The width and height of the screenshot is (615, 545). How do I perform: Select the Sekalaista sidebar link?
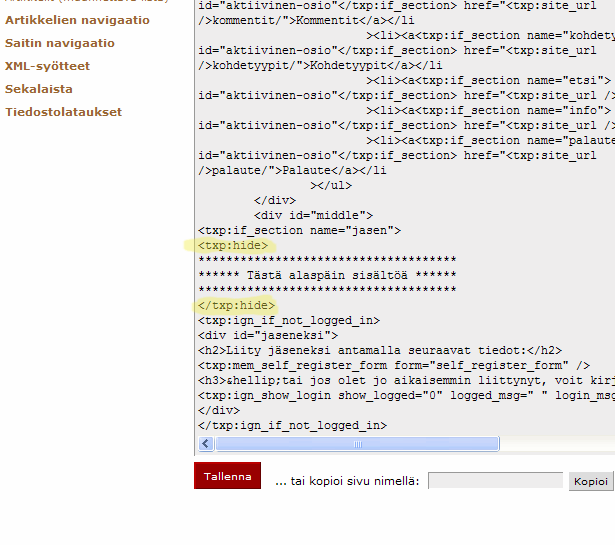click(x=39, y=89)
